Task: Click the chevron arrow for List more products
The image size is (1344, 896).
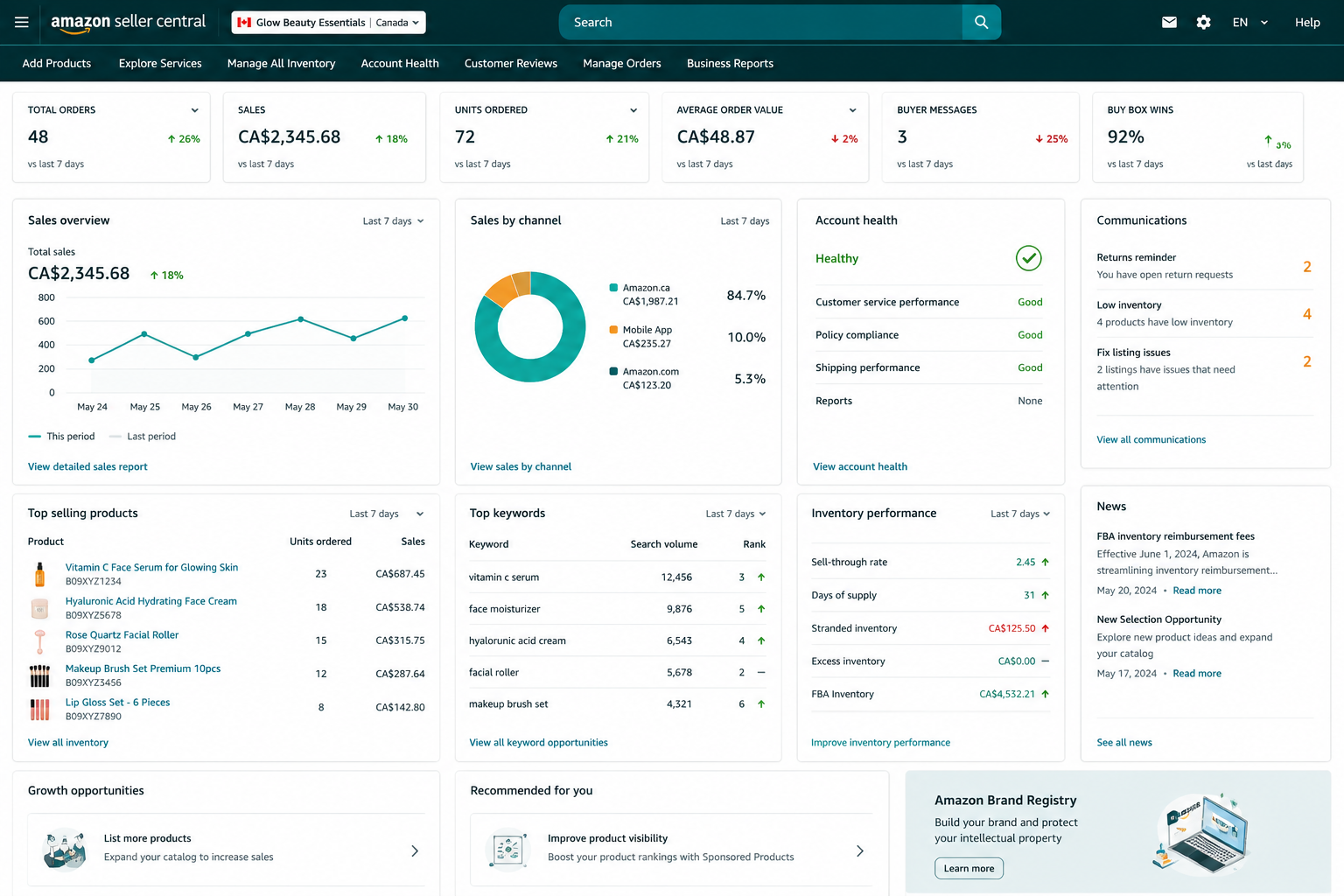Action: coord(415,850)
